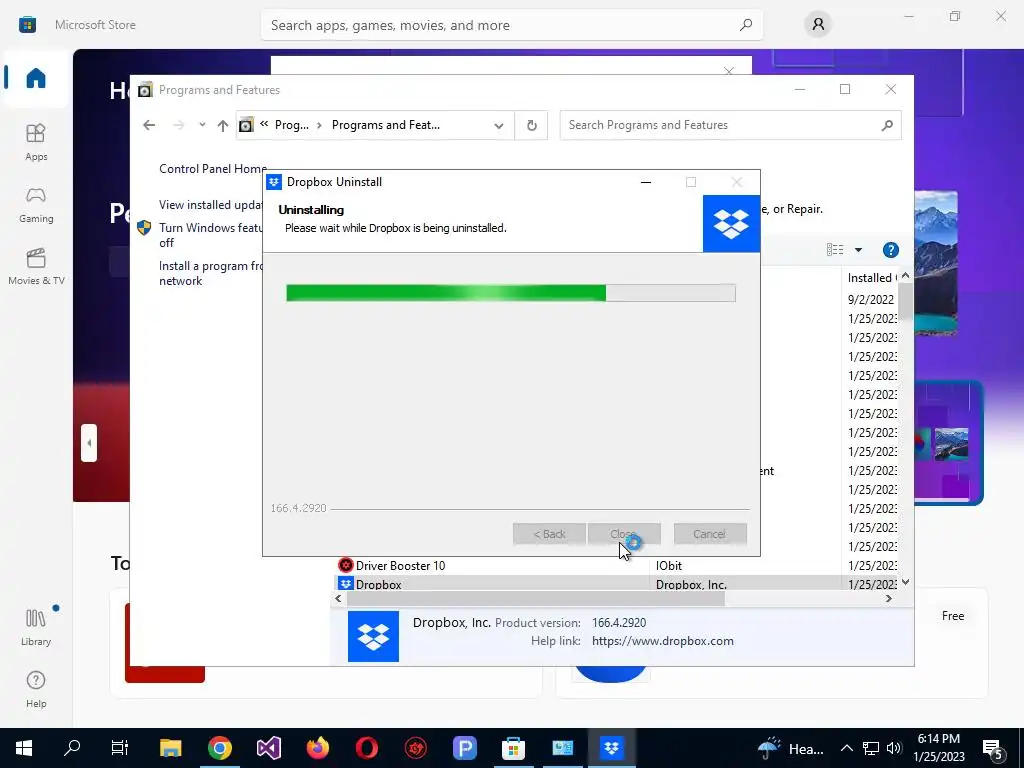Image resolution: width=1024 pixels, height=768 pixels.
Task: Open Task View on taskbar
Action: coord(120,748)
